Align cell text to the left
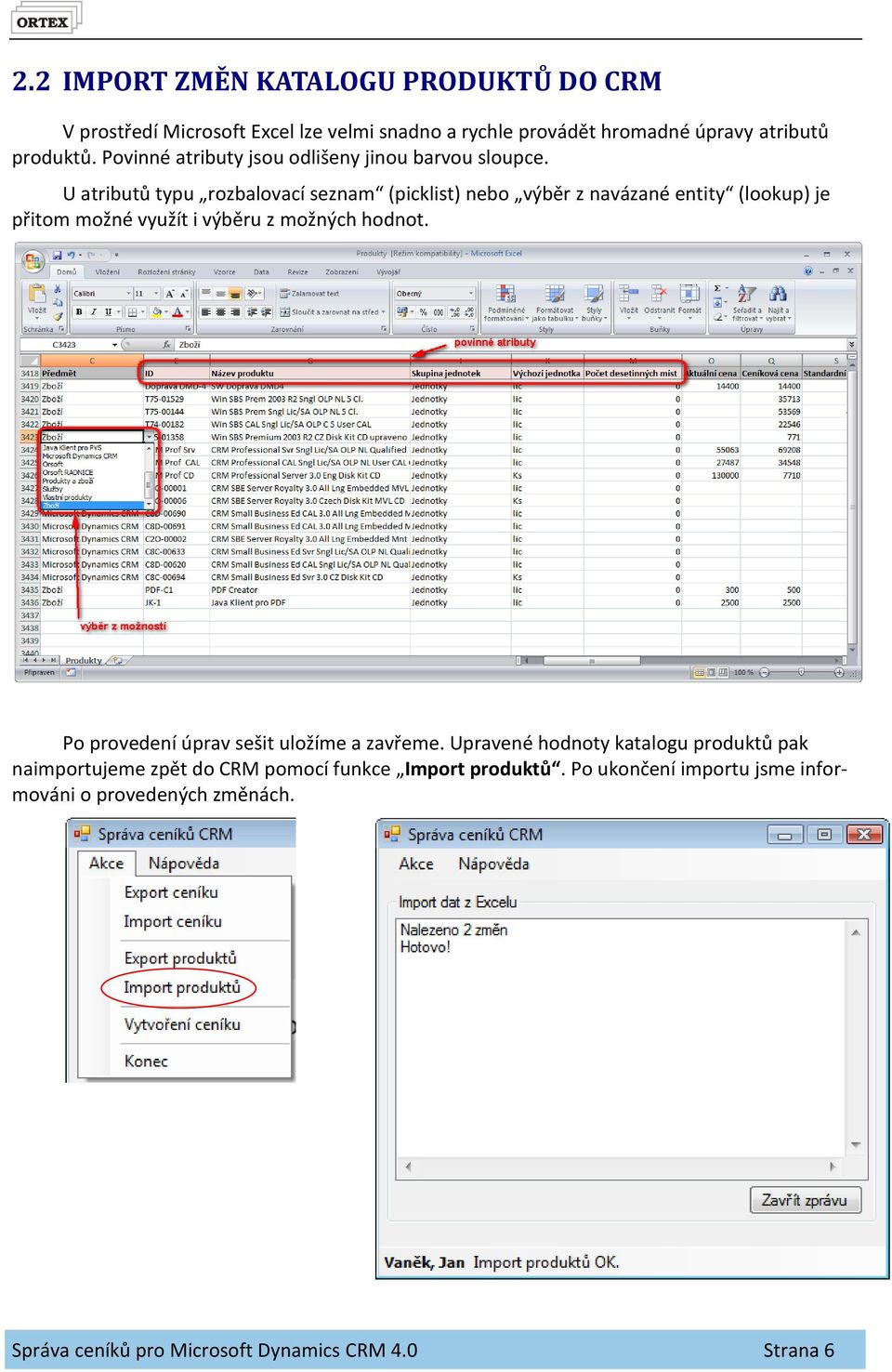892x1372 pixels. [206, 312]
